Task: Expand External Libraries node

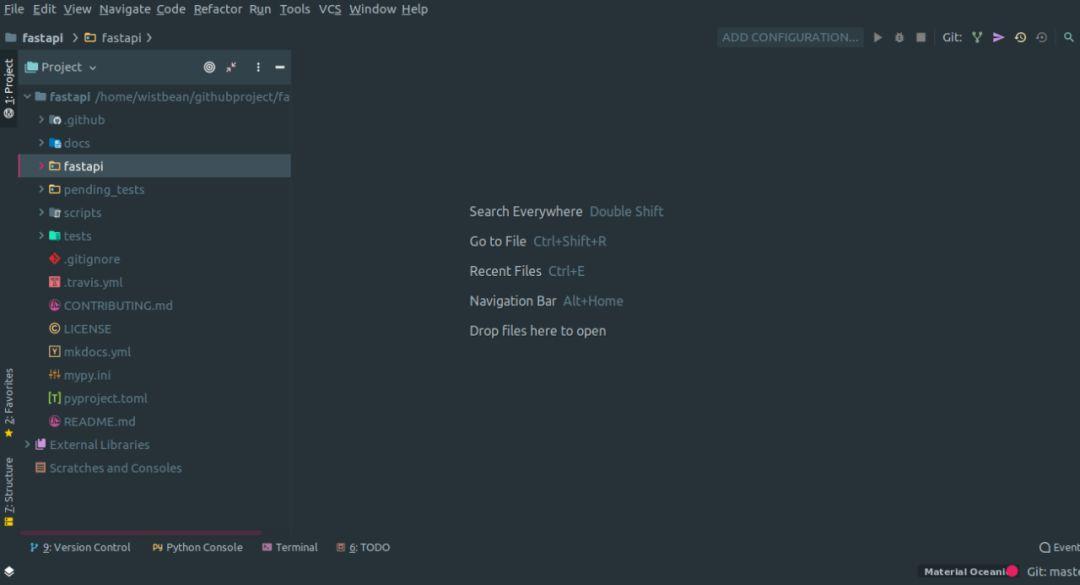Action: (27, 444)
